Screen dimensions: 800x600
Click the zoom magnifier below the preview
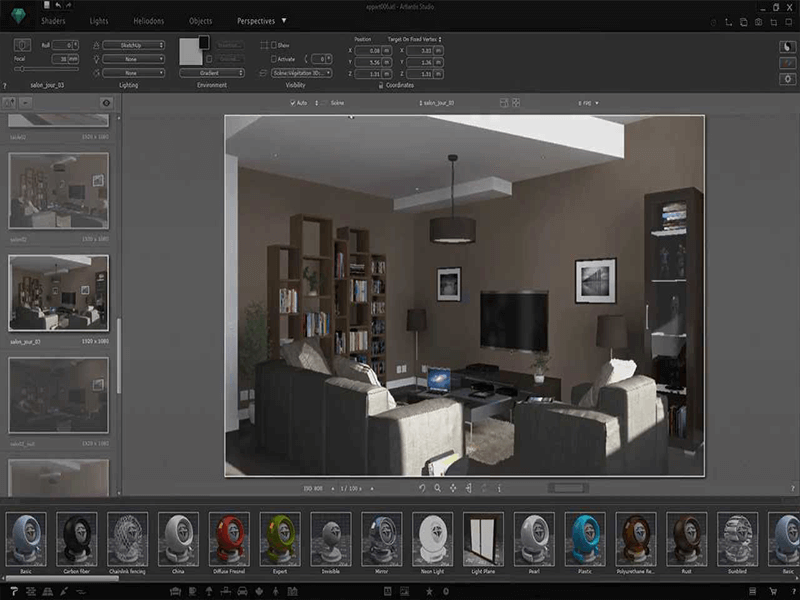tap(437, 488)
